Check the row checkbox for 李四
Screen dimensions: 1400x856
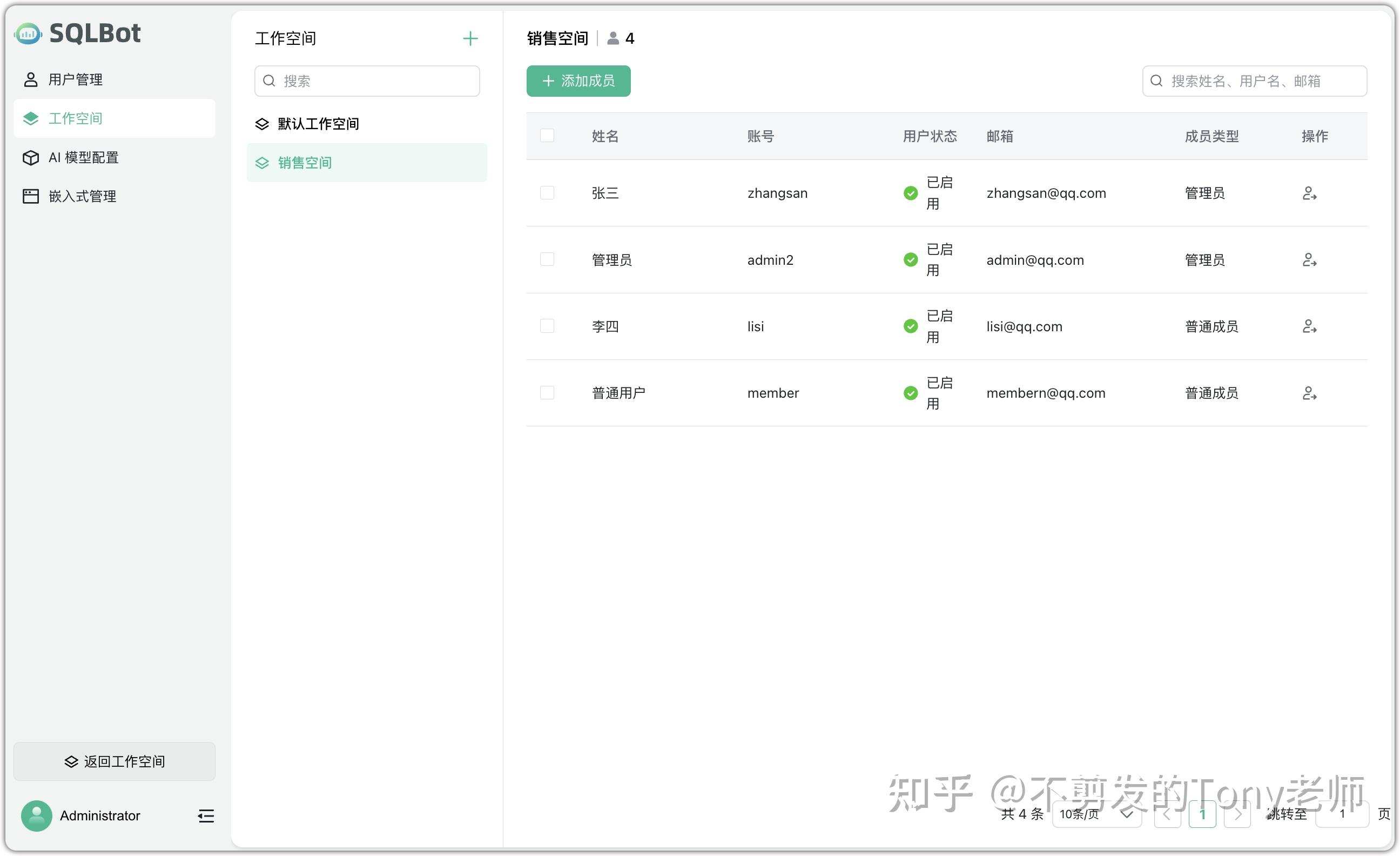click(x=547, y=326)
